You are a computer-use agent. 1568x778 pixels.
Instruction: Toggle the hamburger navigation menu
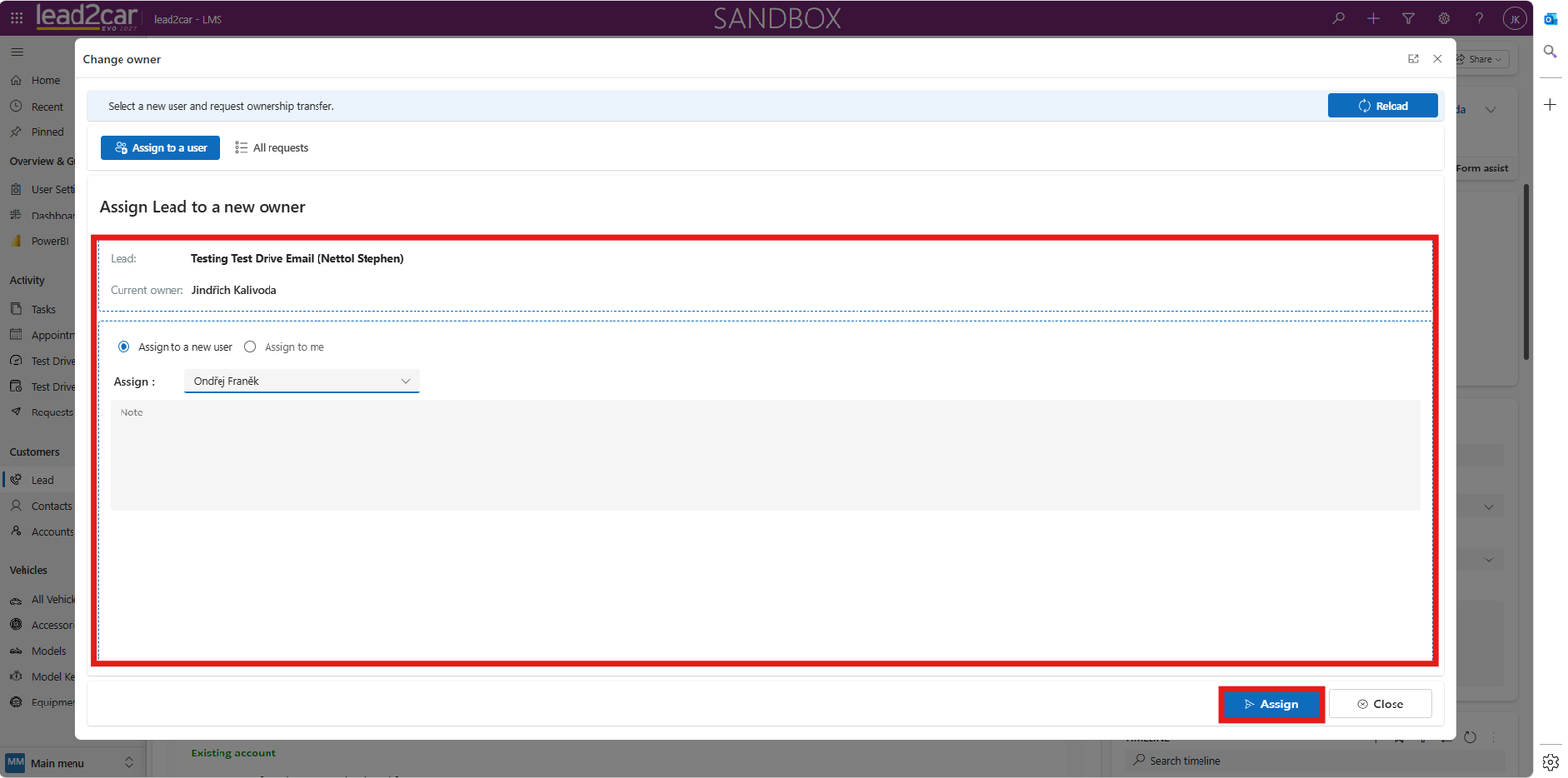click(x=17, y=52)
